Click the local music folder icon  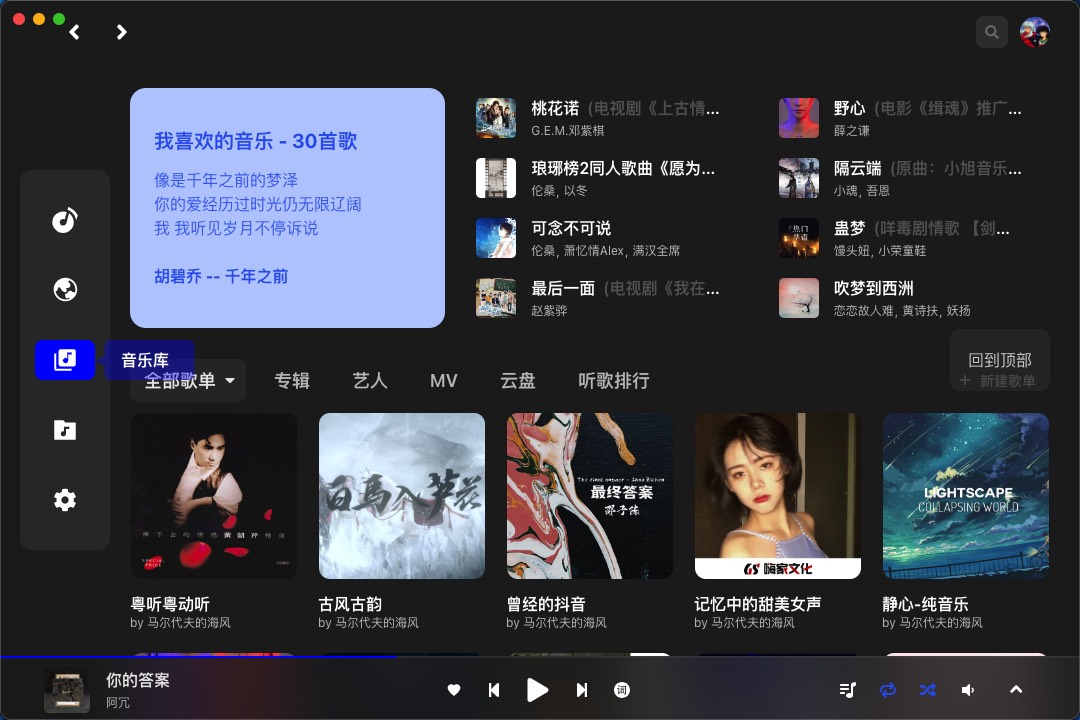(x=65, y=430)
